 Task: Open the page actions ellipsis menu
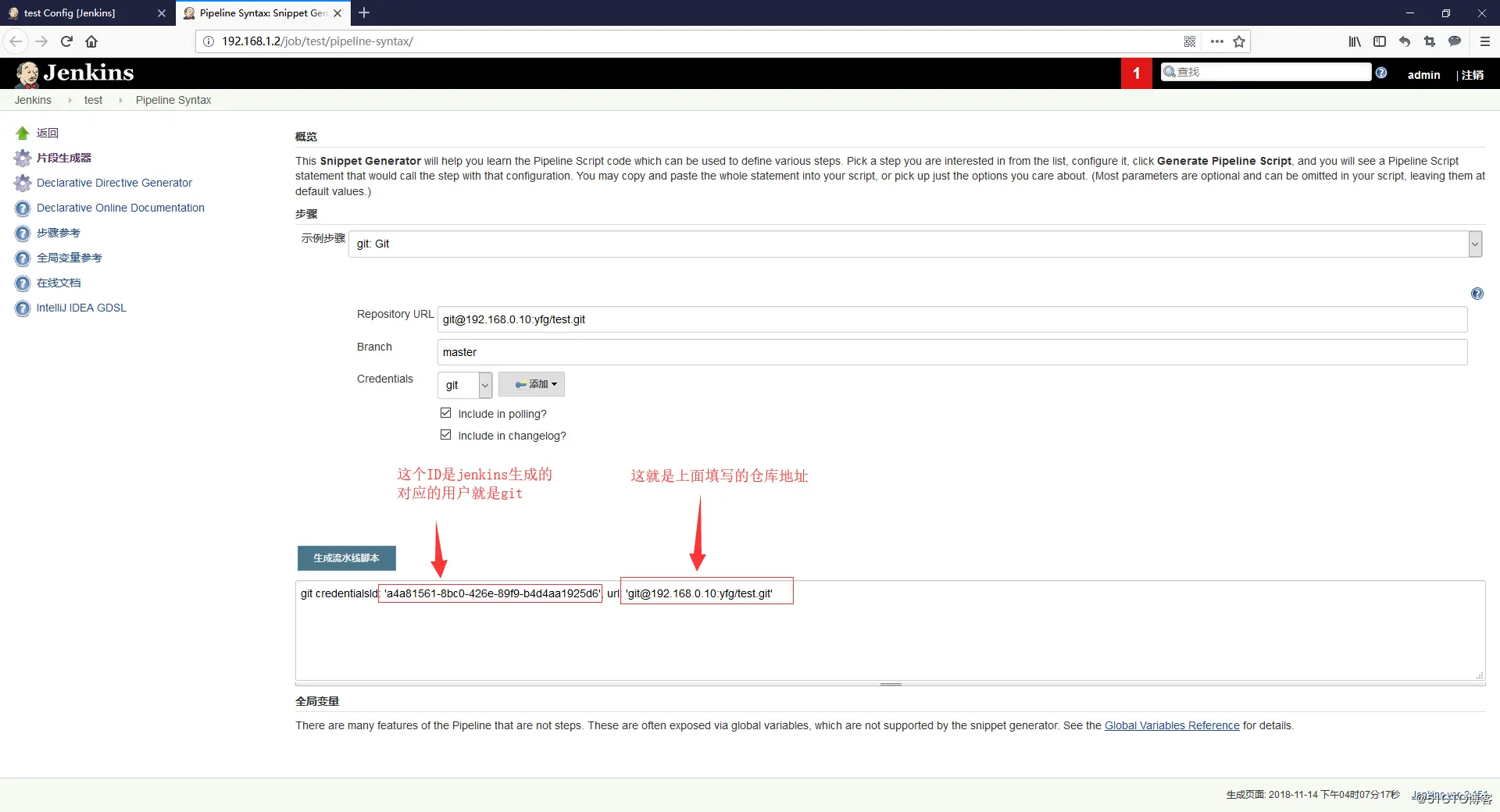(x=1216, y=41)
